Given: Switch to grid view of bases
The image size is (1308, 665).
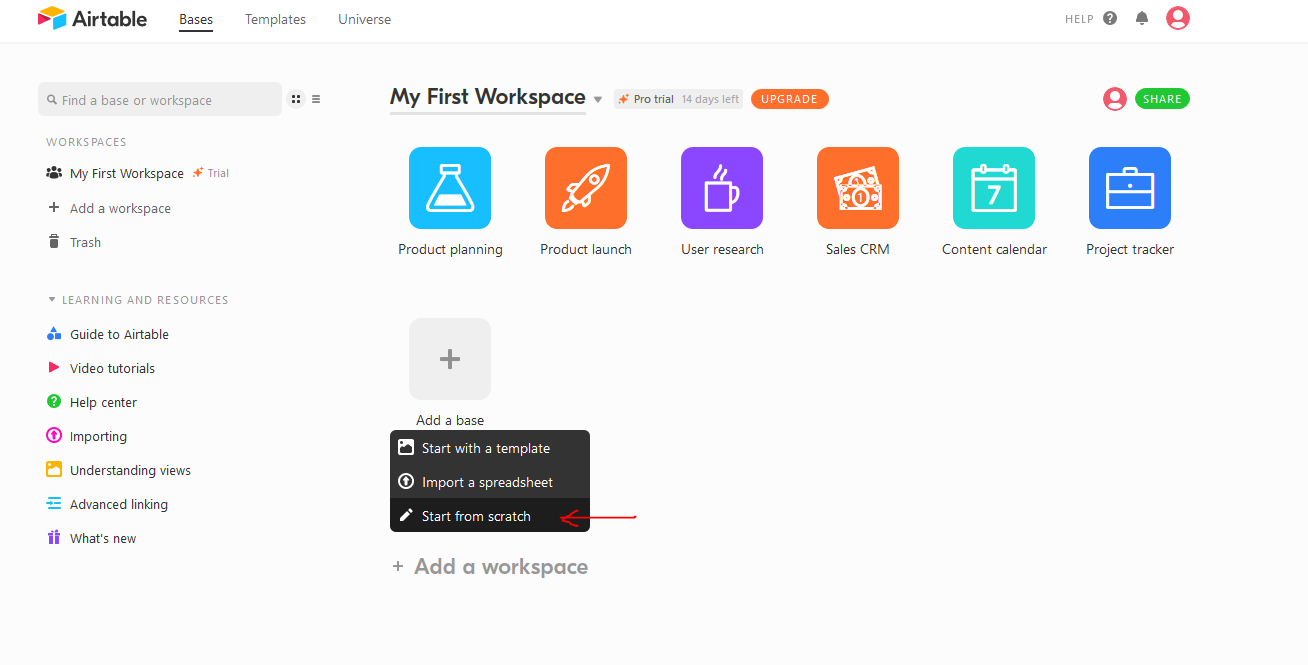Looking at the screenshot, I should coord(296,99).
